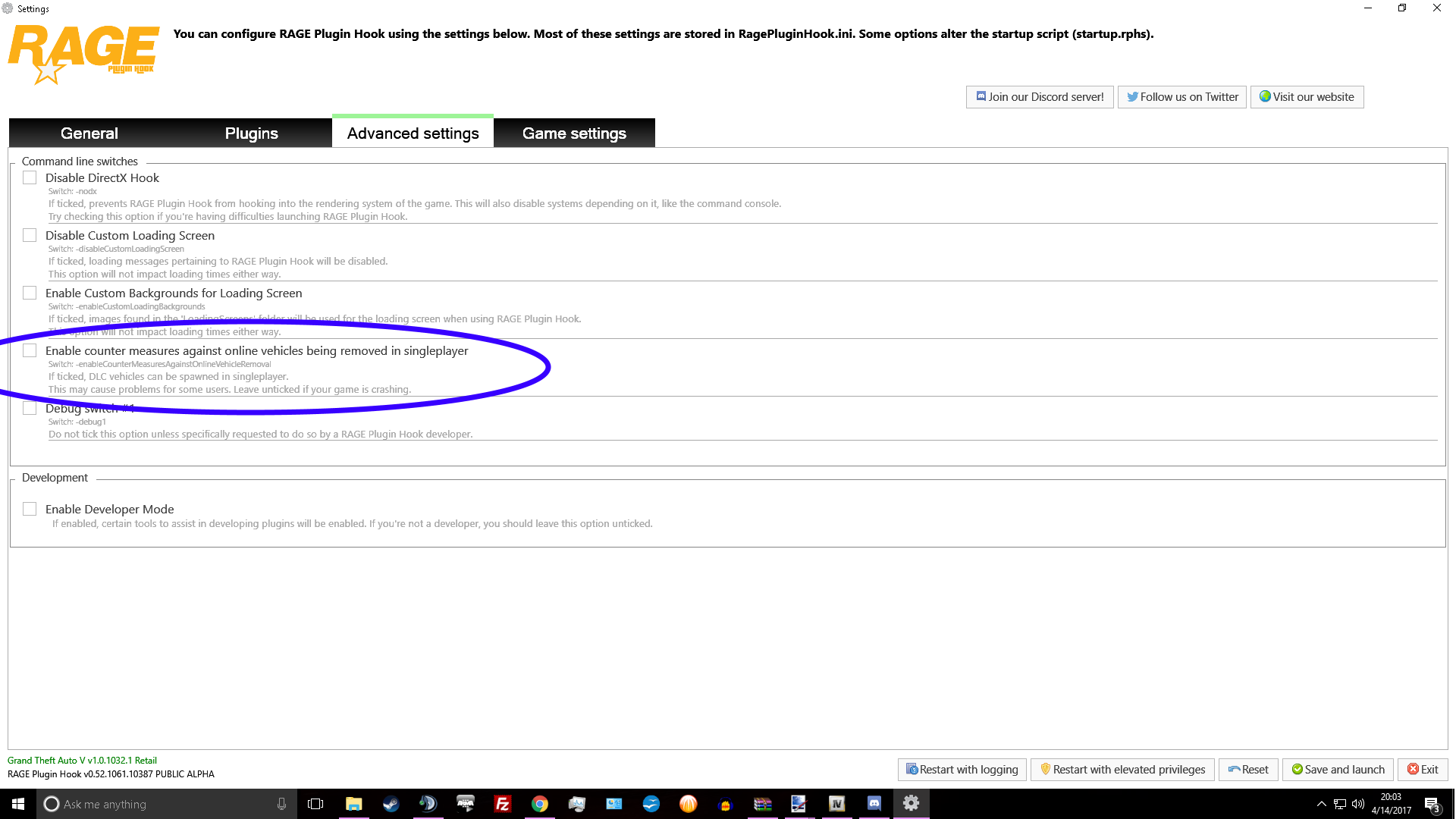
Task: Click the RAGE Plugin Hook logo
Action: click(83, 53)
